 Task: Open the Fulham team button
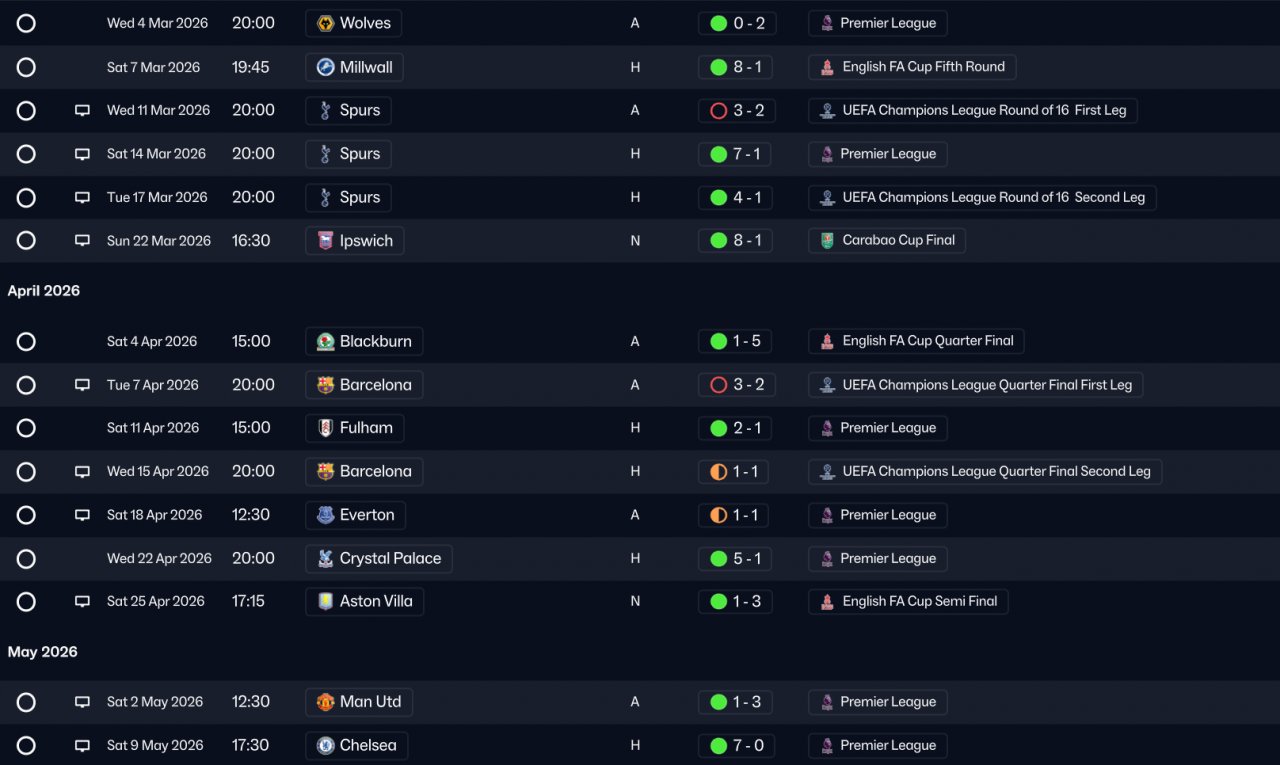pos(355,428)
